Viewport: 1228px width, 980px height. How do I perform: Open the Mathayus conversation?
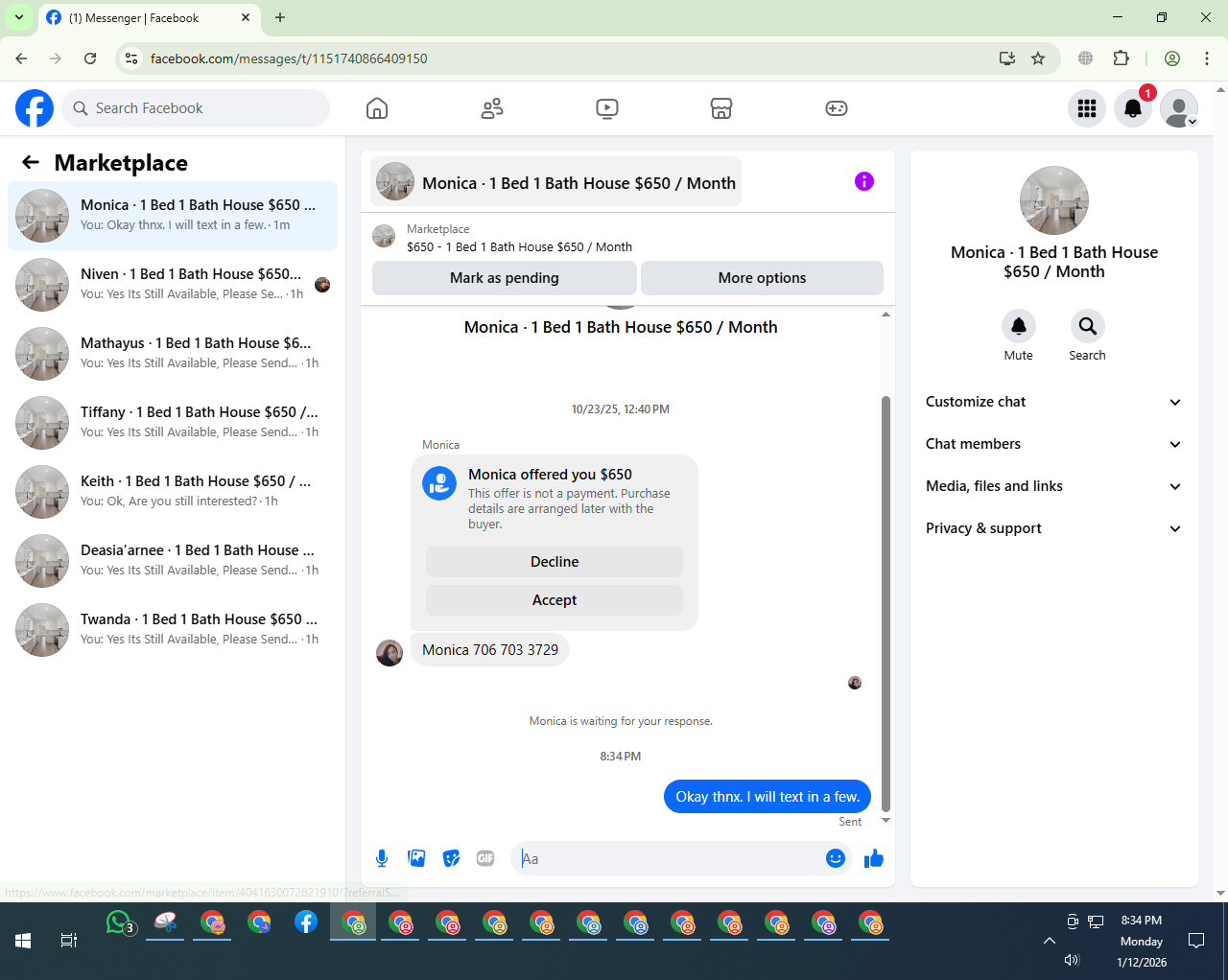click(173, 354)
